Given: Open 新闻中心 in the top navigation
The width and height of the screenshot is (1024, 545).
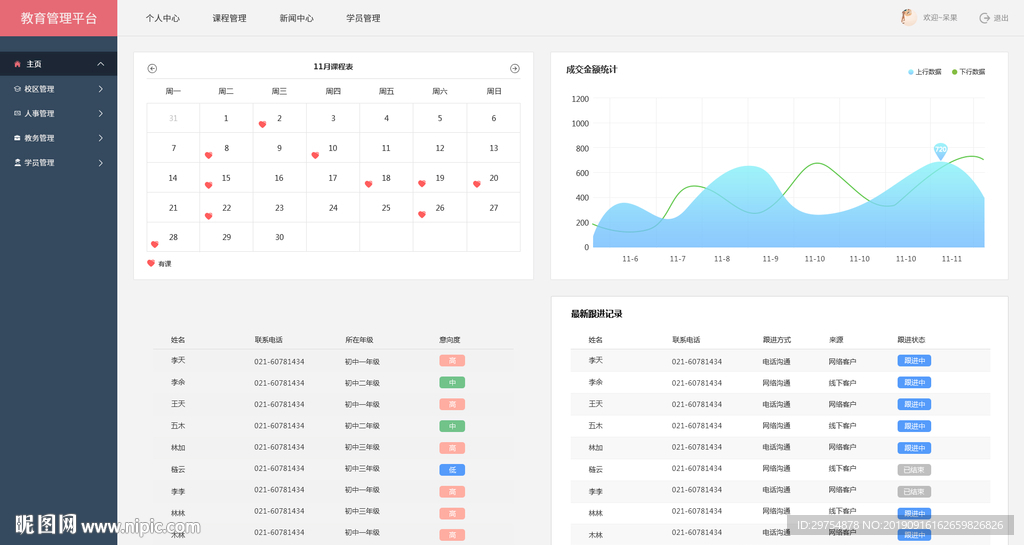Looking at the screenshot, I should pos(296,18).
